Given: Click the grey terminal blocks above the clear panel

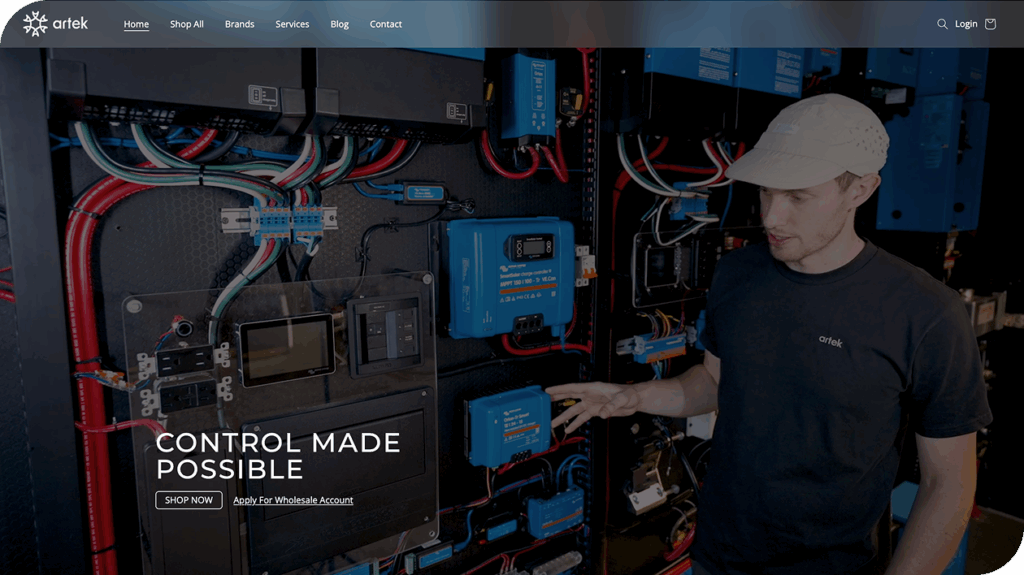Looking at the screenshot, I should pyautogui.click(x=279, y=220).
